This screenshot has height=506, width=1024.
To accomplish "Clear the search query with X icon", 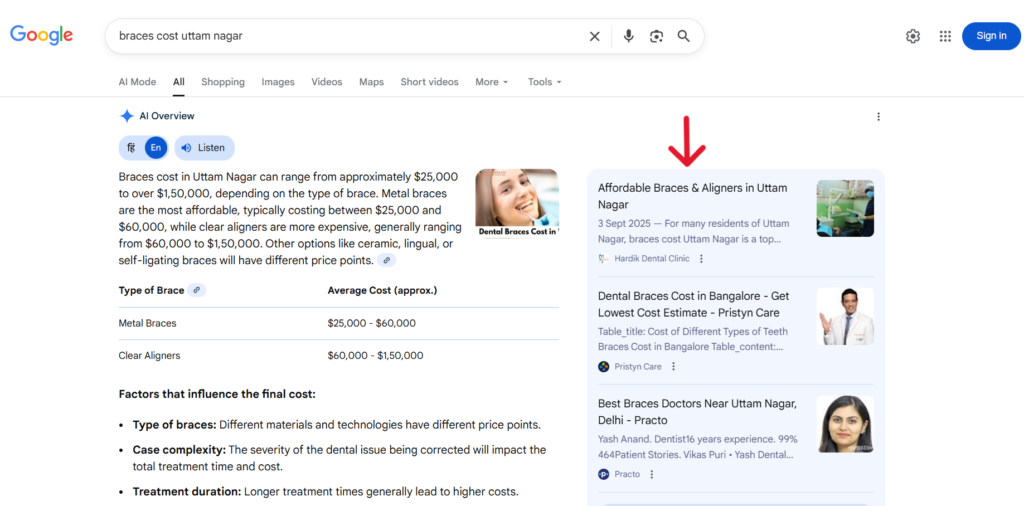I will pos(594,37).
